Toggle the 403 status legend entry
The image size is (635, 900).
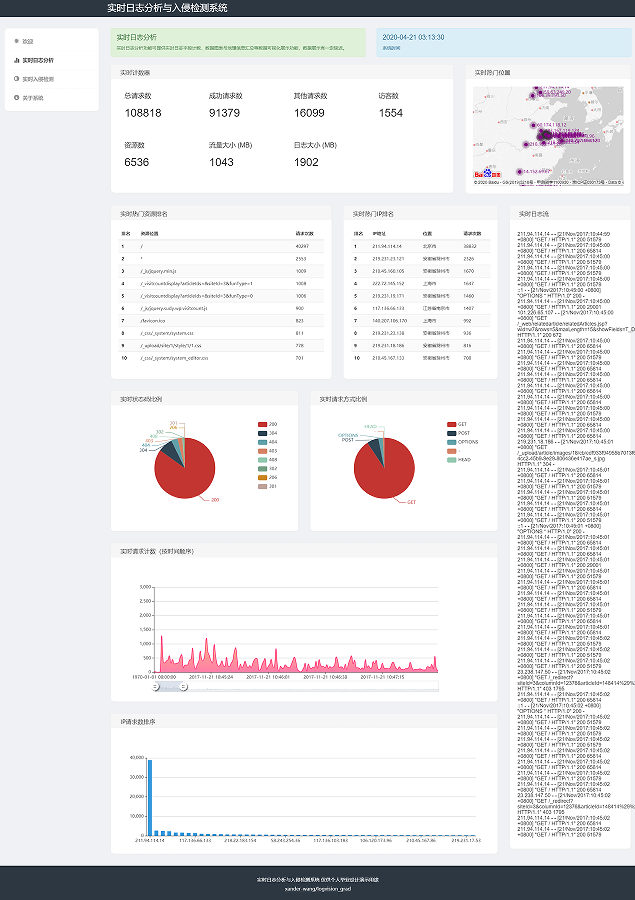point(268,451)
